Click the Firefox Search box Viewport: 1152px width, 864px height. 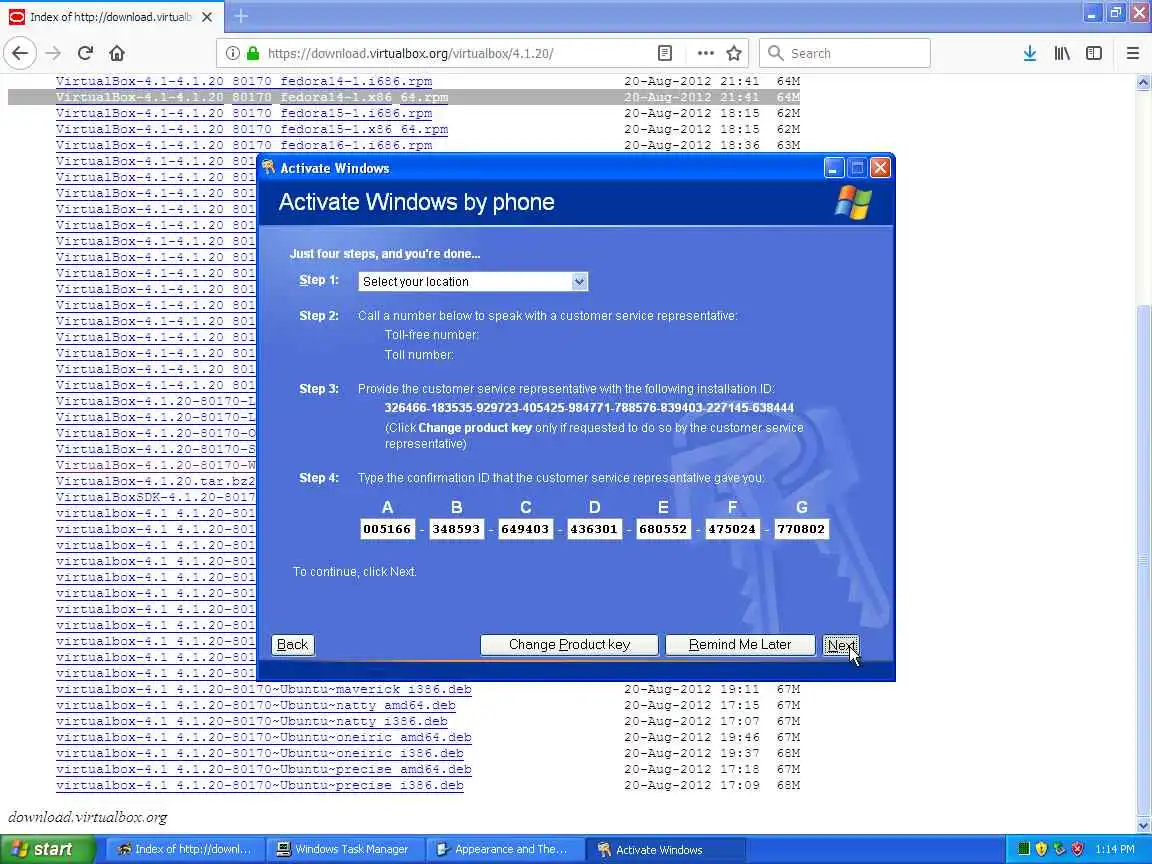tap(845, 53)
